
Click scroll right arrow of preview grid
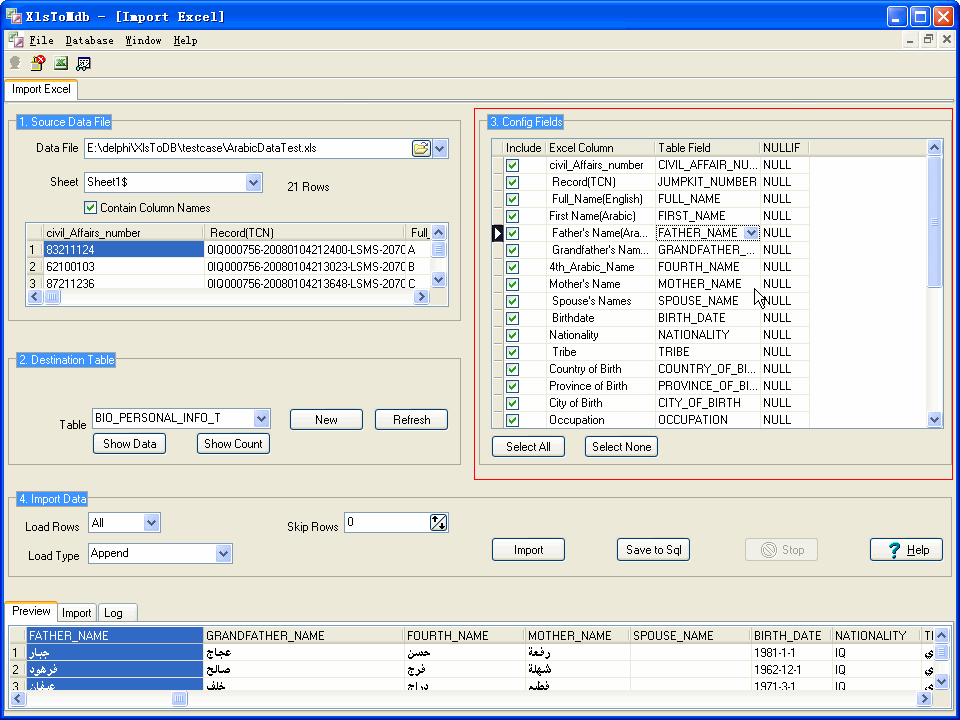(x=924, y=698)
